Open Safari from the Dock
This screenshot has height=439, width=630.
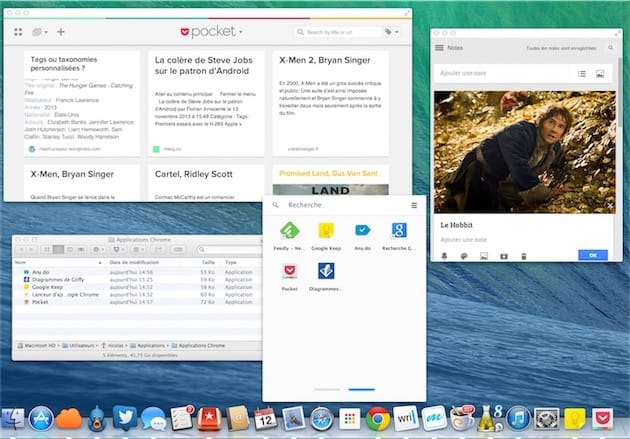321,419
